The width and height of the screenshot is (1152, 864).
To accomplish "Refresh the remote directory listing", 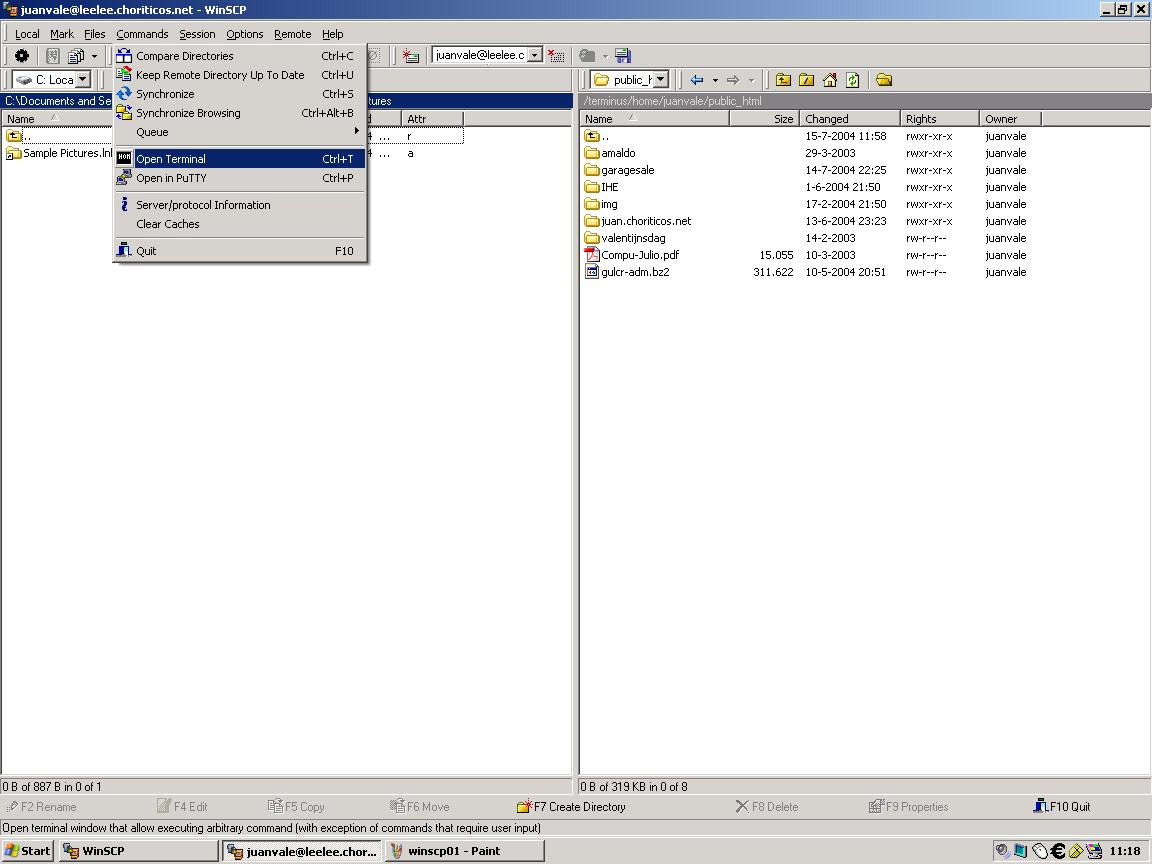I will click(852, 80).
